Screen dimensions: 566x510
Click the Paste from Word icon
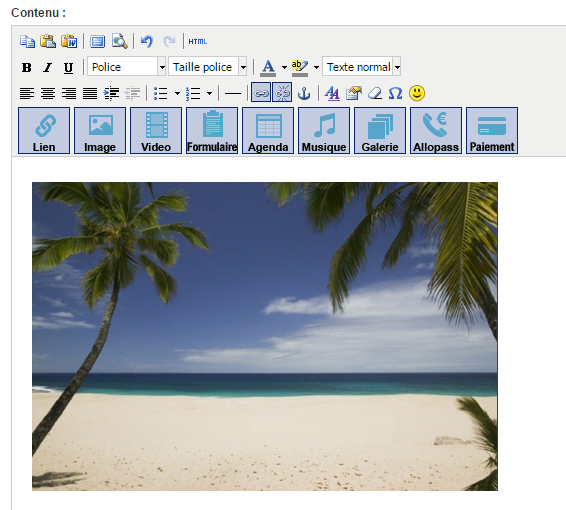[x=69, y=42]
